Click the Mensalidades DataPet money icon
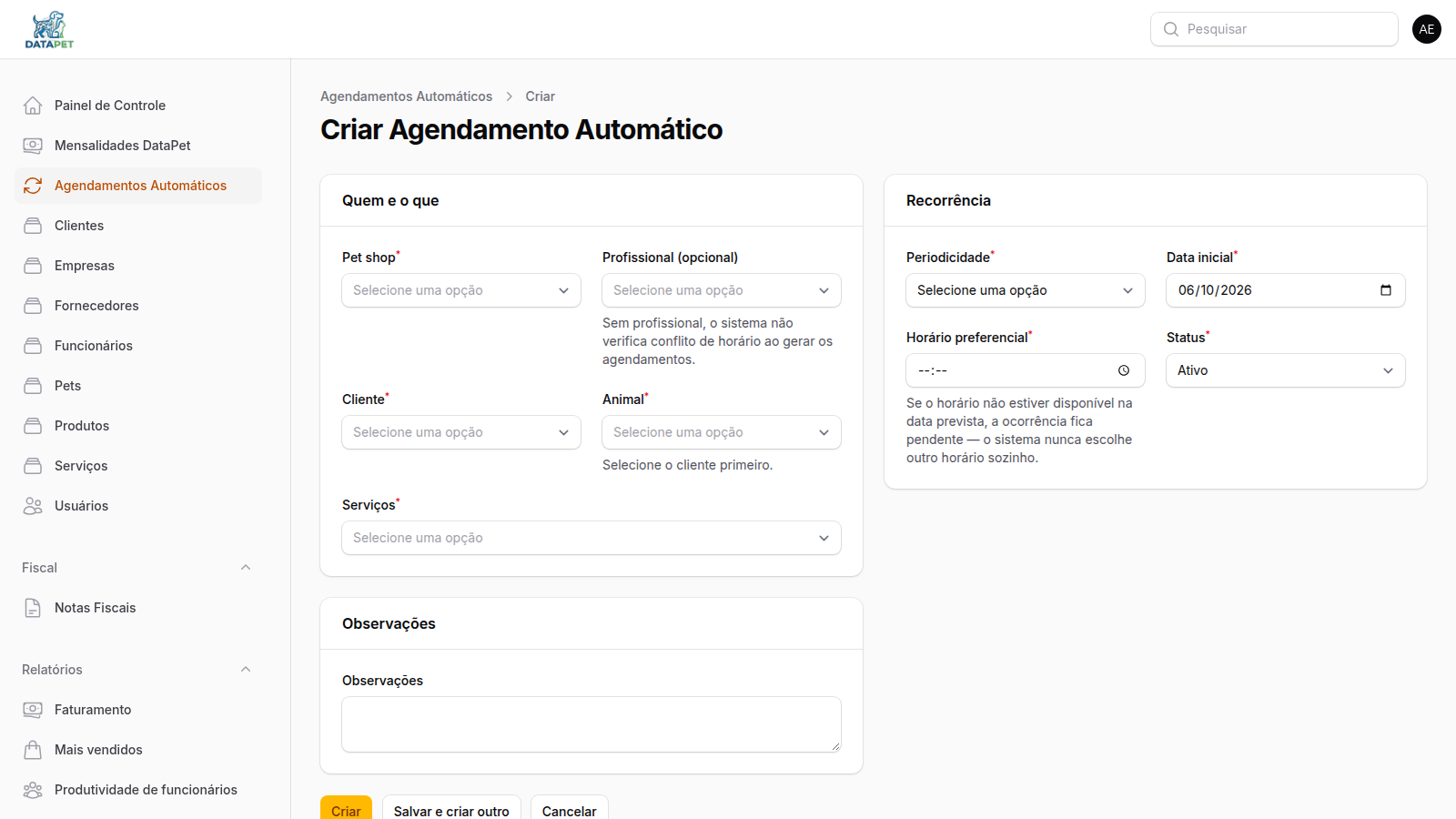 point(33,146)
